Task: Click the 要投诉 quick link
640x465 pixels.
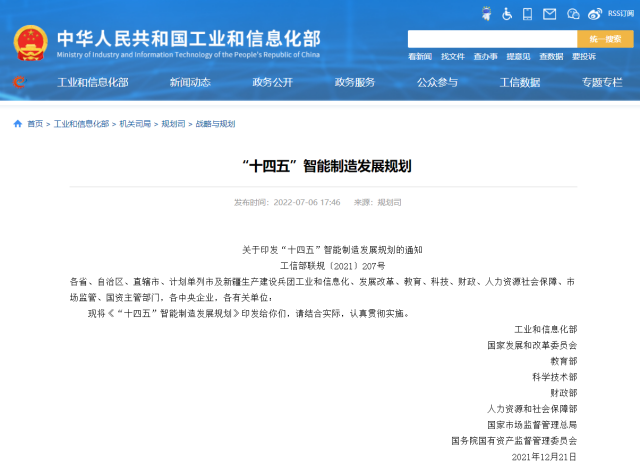Action: click(x=584, y=57)
